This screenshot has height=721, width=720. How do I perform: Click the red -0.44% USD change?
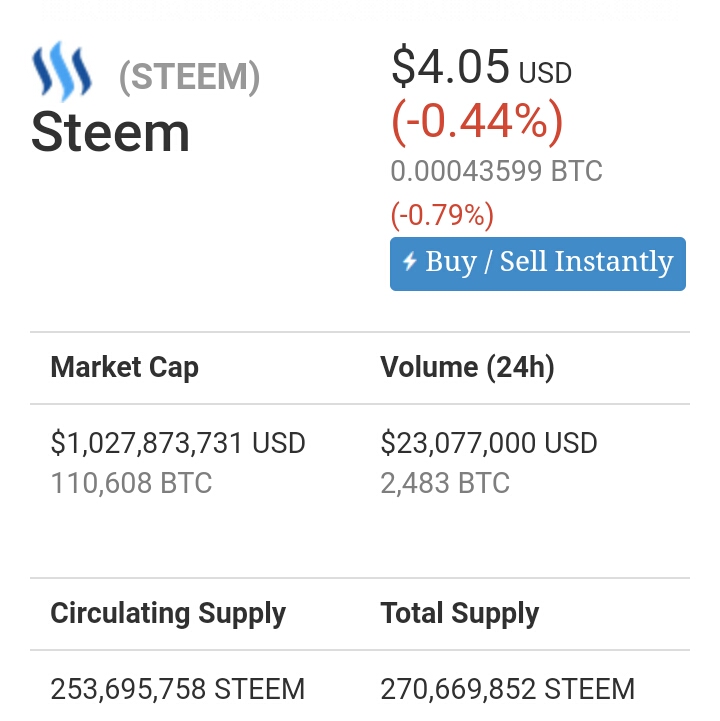point(477,122)
